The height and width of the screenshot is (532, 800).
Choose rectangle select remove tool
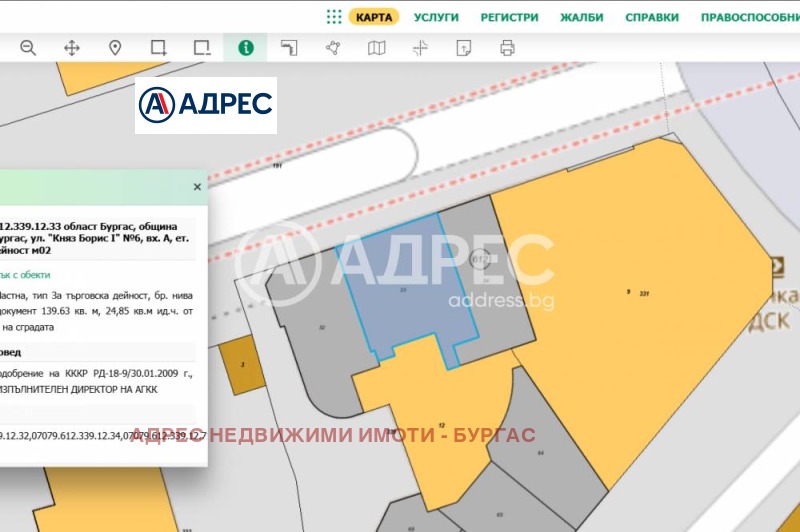pyautogui.click(x=202, y=48)
